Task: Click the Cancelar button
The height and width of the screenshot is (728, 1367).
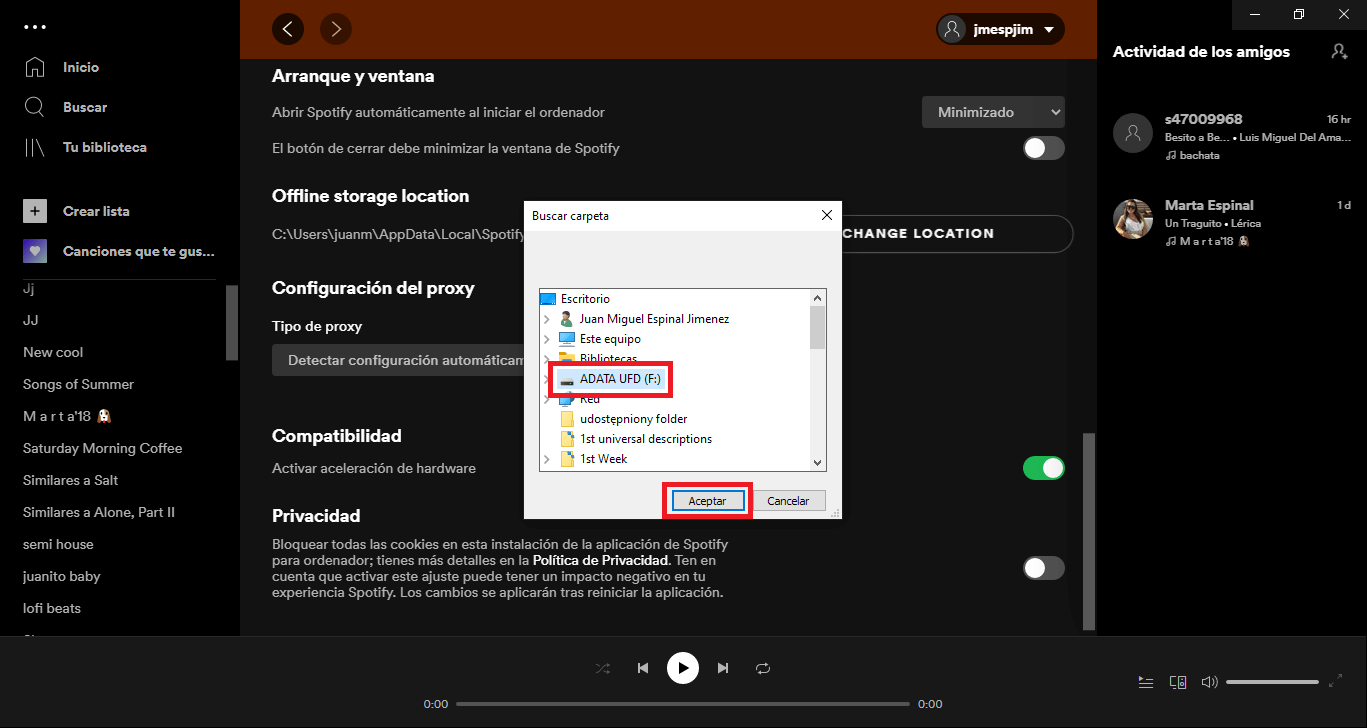Action: tap(788, 500)
